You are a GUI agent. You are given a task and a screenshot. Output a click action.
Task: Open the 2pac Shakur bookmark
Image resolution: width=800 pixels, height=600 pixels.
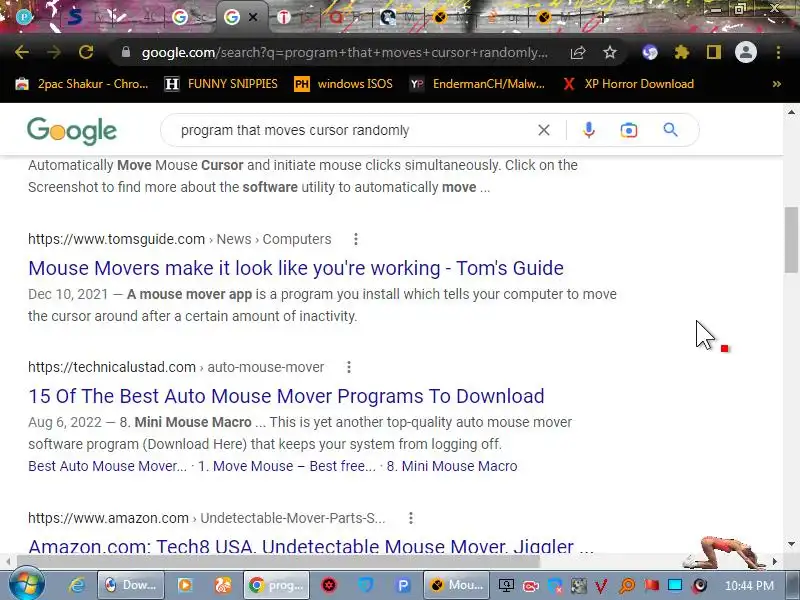click(82, 84)
